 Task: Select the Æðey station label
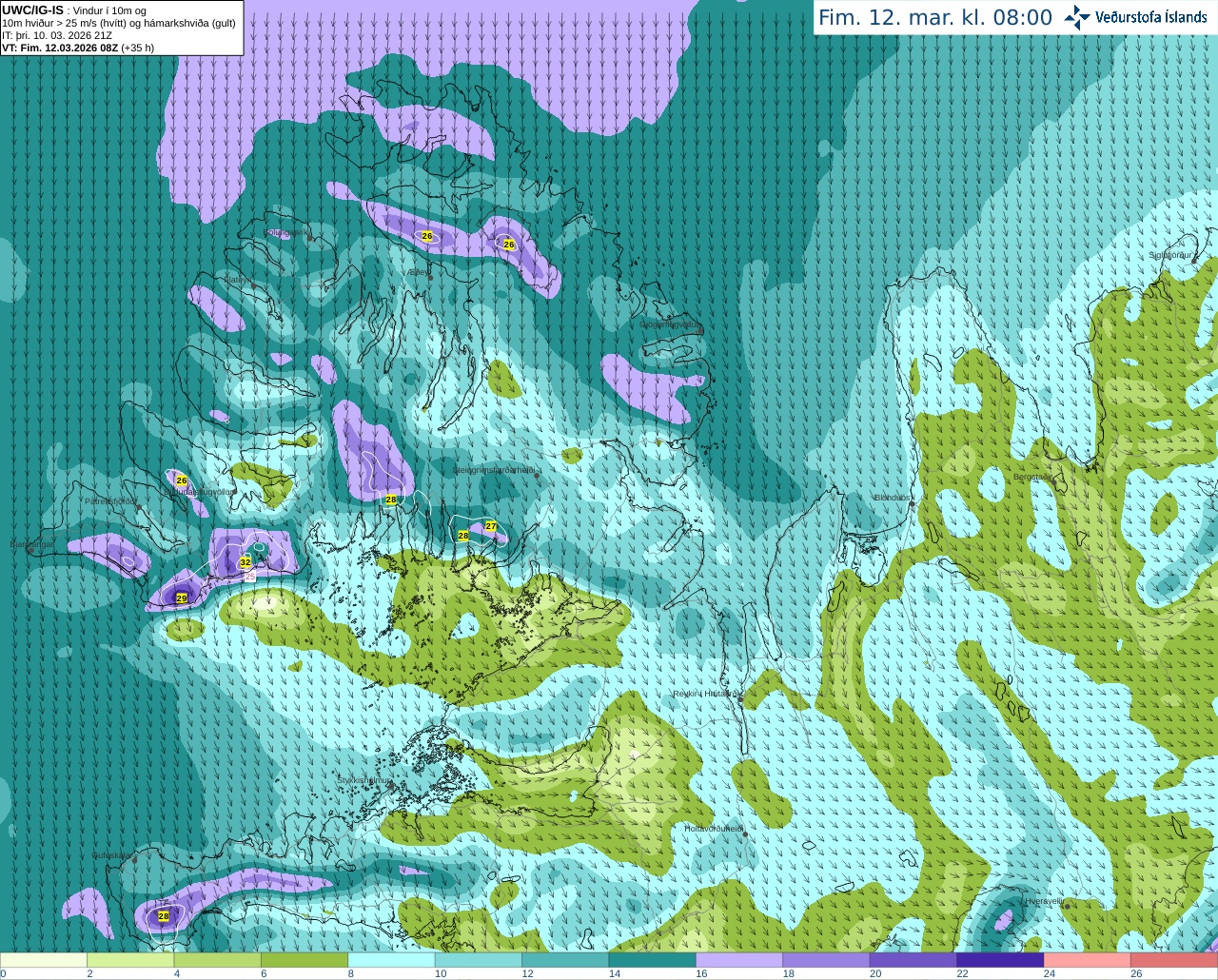click(419, 272)
